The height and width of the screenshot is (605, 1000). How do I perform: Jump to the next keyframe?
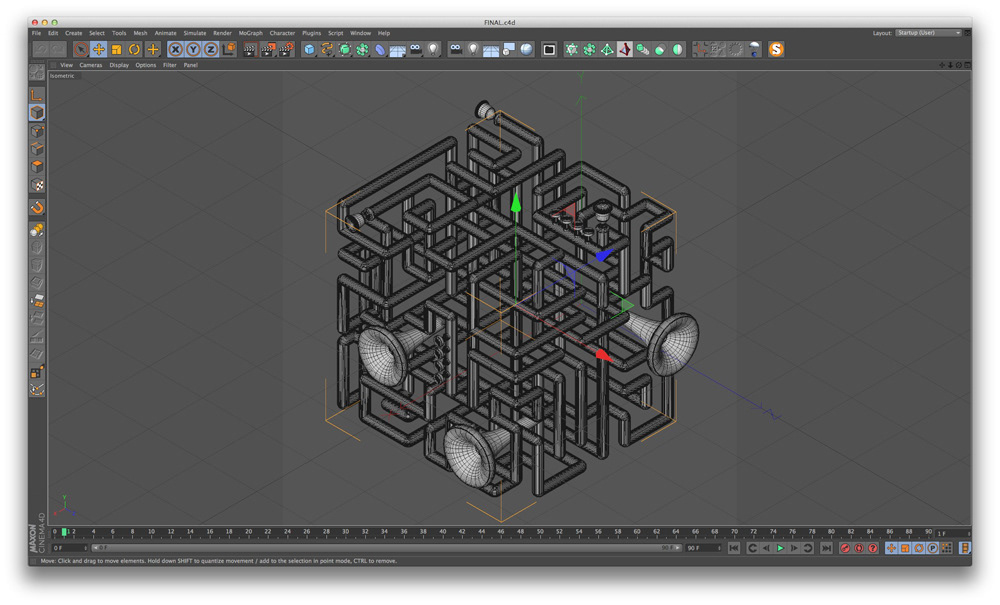coord(808,548)
